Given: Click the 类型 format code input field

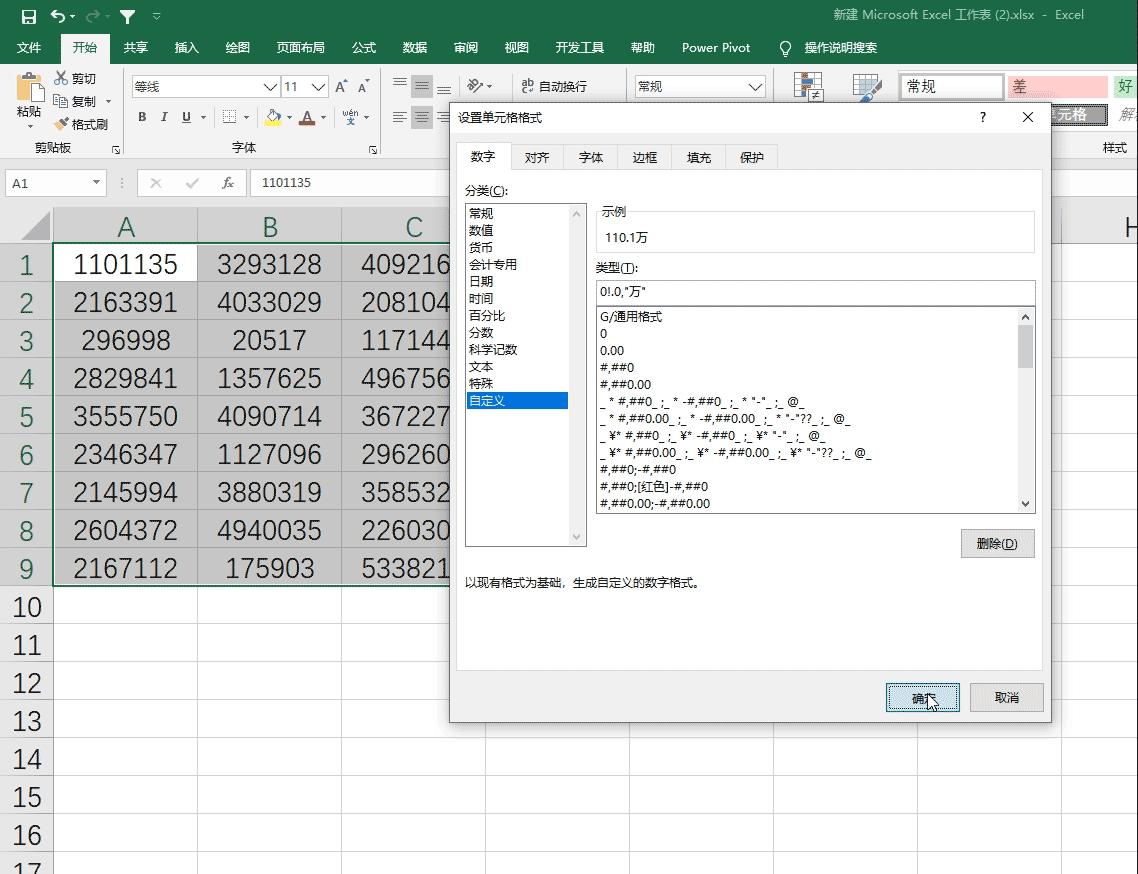Looking at the screenshot, I should [815, 292].
